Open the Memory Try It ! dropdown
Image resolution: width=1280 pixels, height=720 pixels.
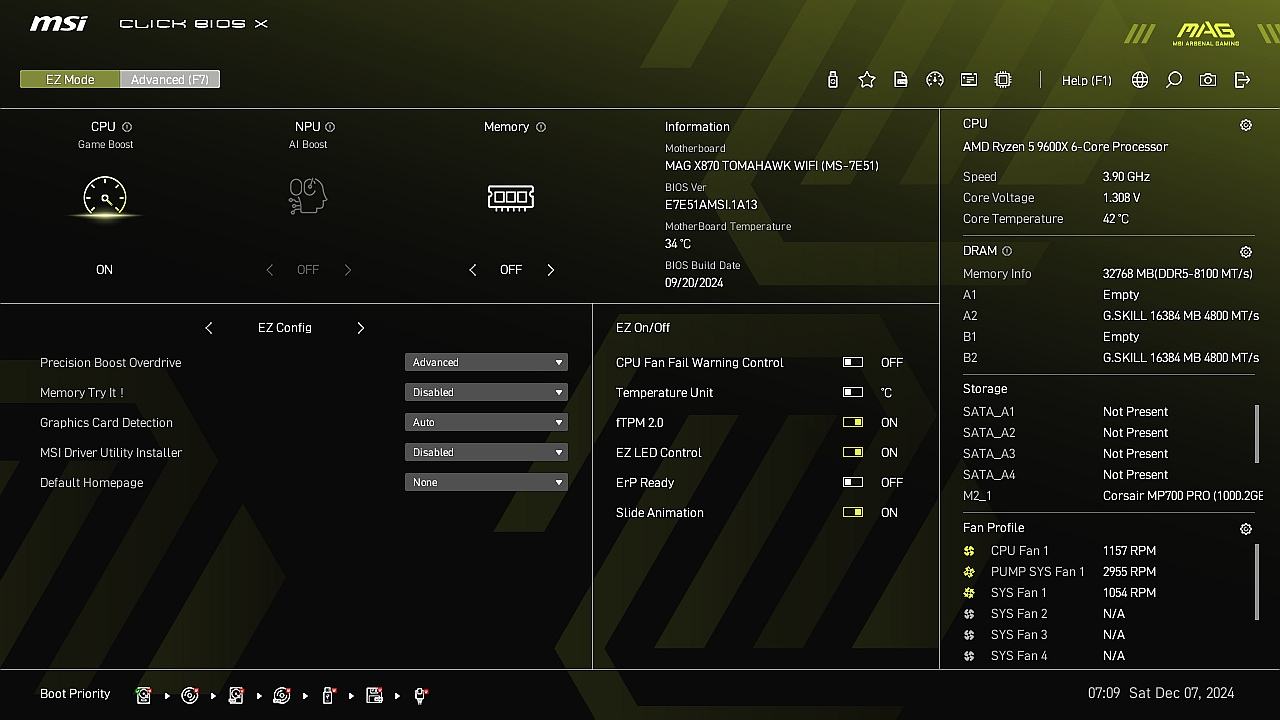coord(486,392)
